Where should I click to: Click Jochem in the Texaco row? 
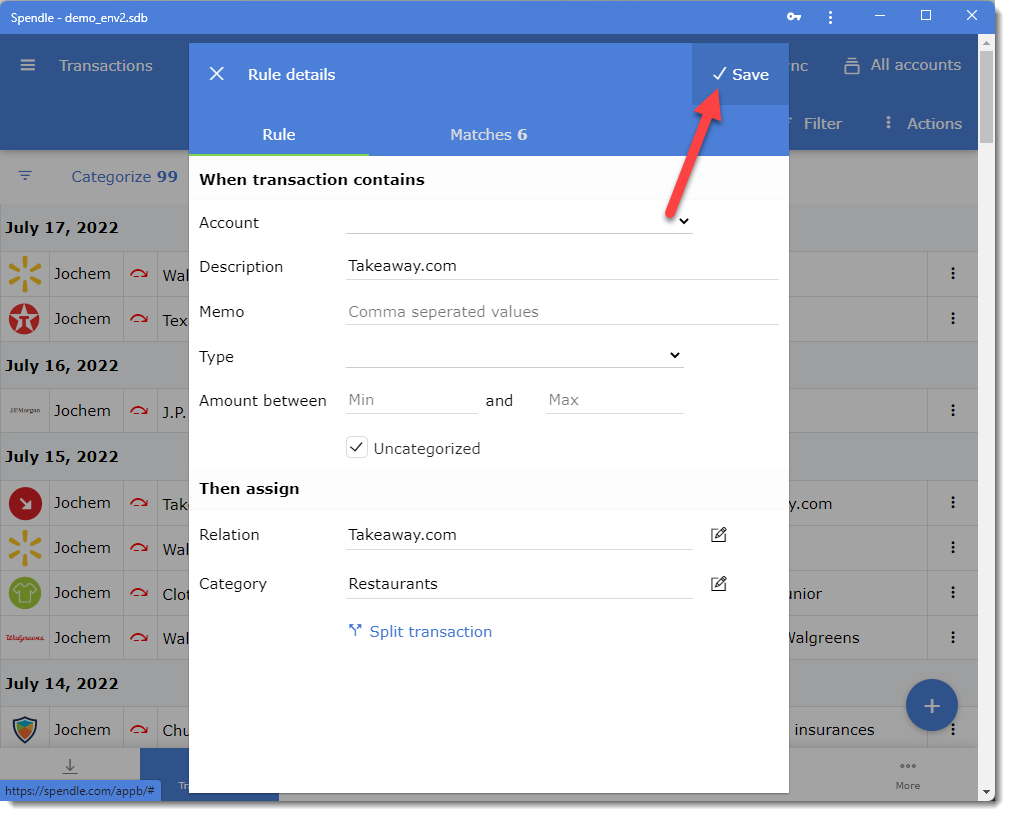82,319
